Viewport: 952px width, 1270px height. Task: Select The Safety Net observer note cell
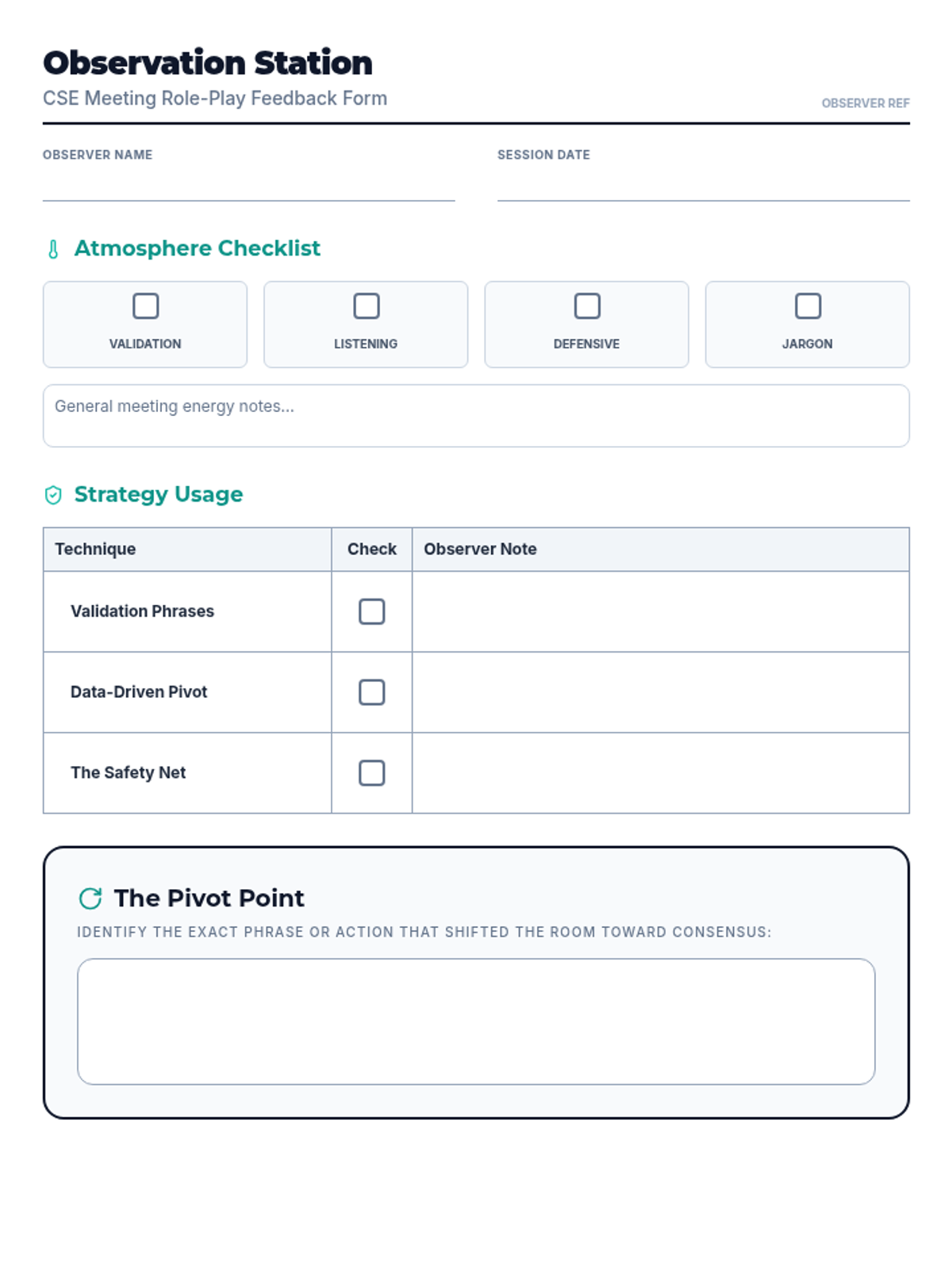(x=660, y=772)
